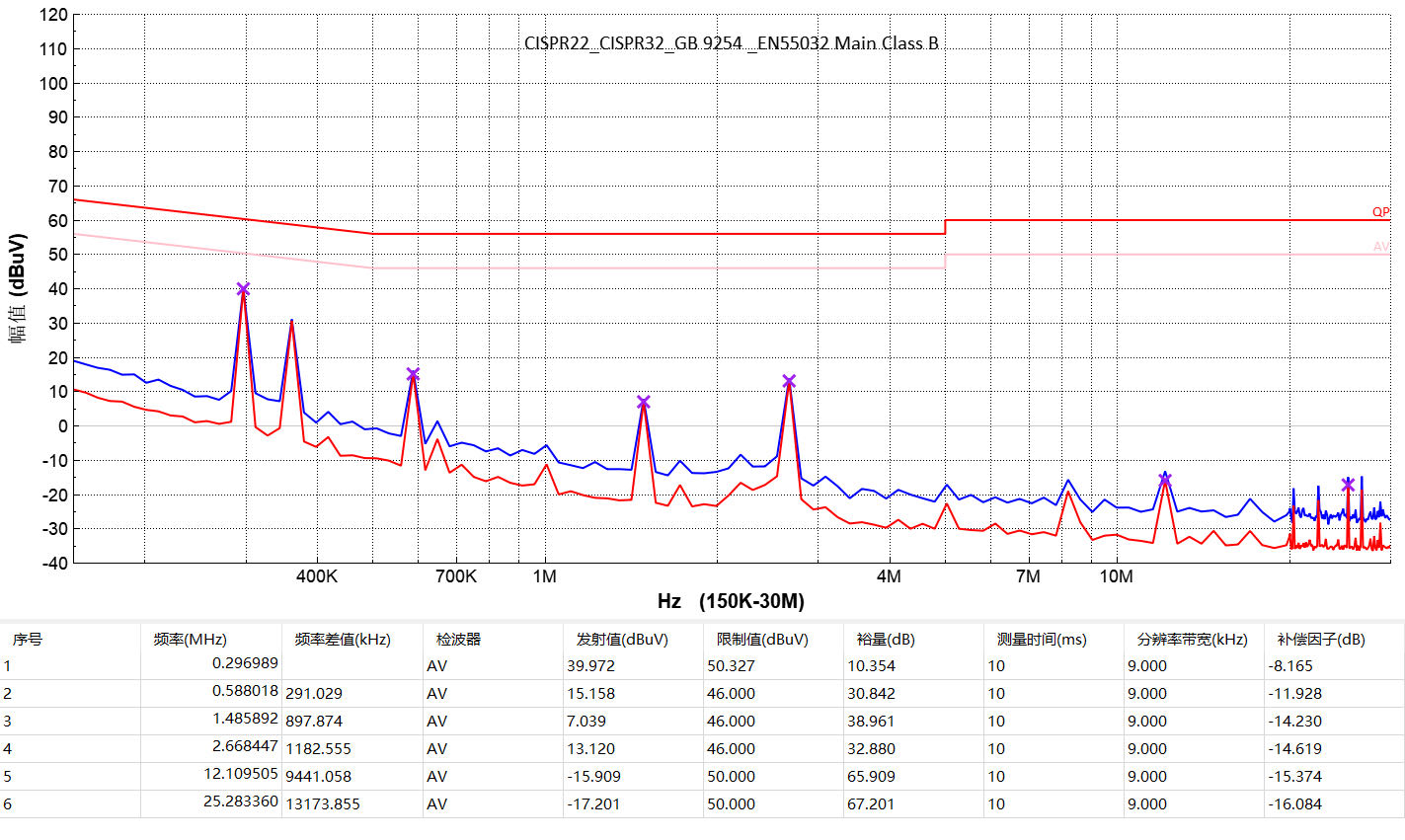Select the peak marker near 15 dBuV
1405x840 pixels.
(x=413, y=374)
